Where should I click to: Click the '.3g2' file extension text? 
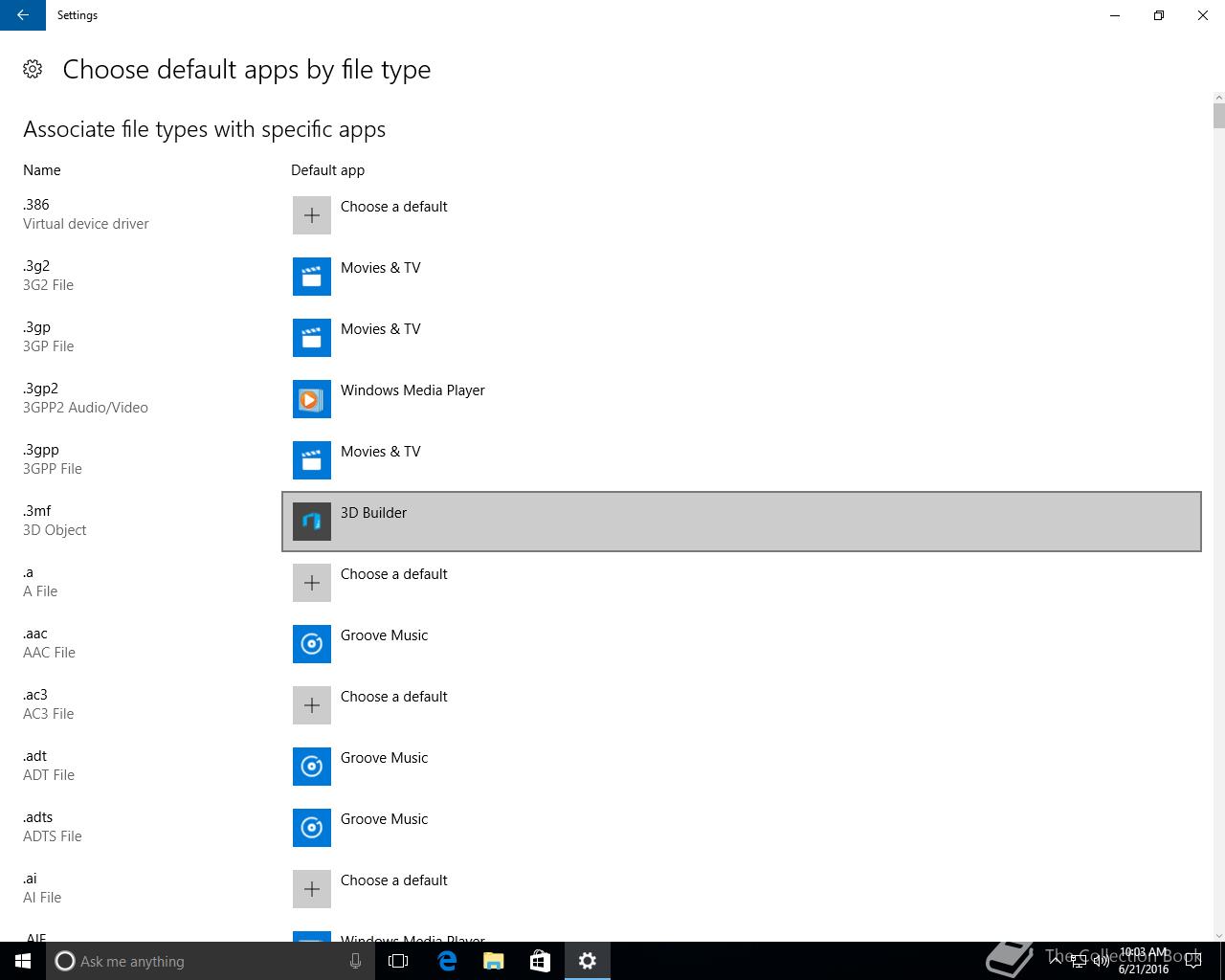click(36, 266)
